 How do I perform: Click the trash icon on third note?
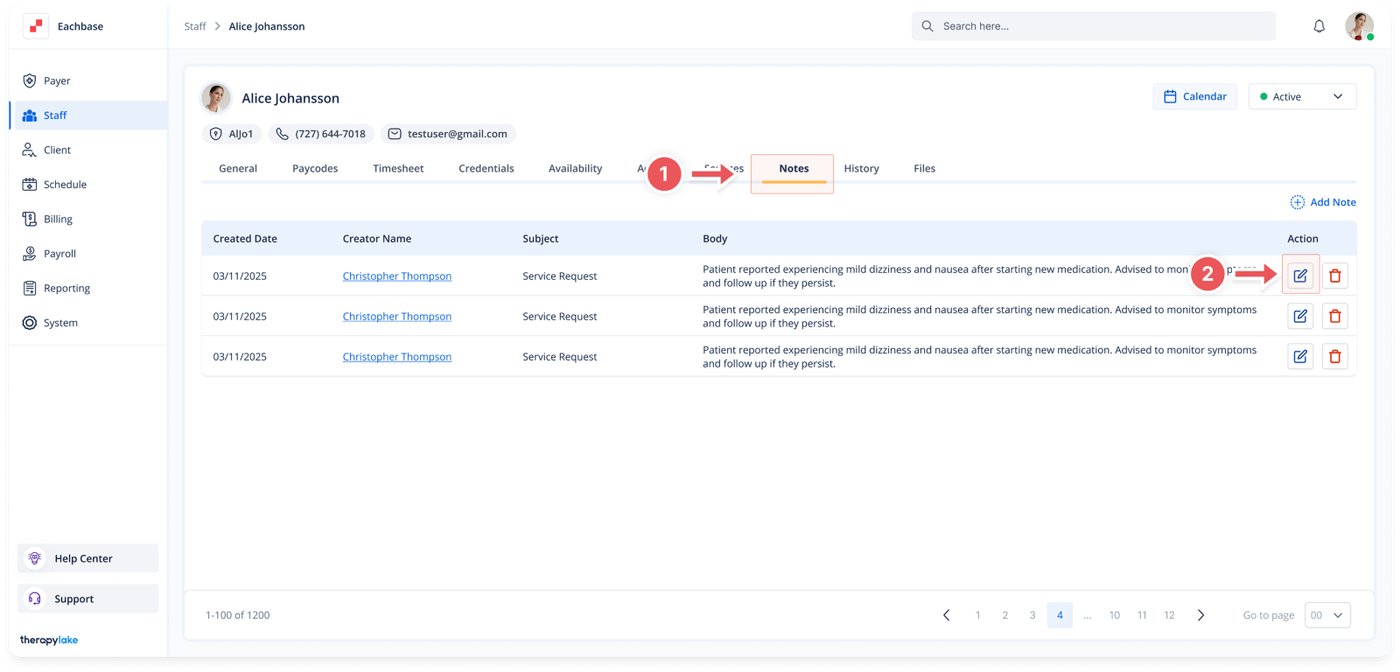point(1334,356)
